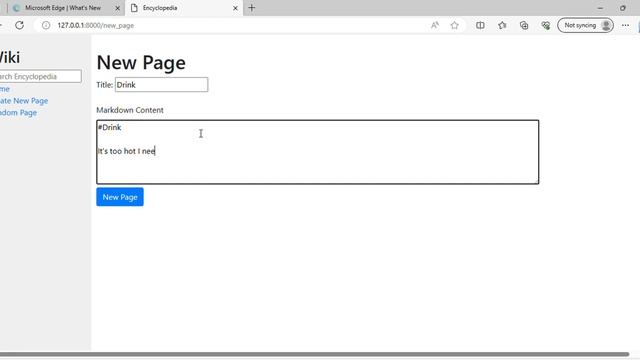This screenshot has width=640, height=360.
Task: Click the address bar URL
Action: pos(96,25)
